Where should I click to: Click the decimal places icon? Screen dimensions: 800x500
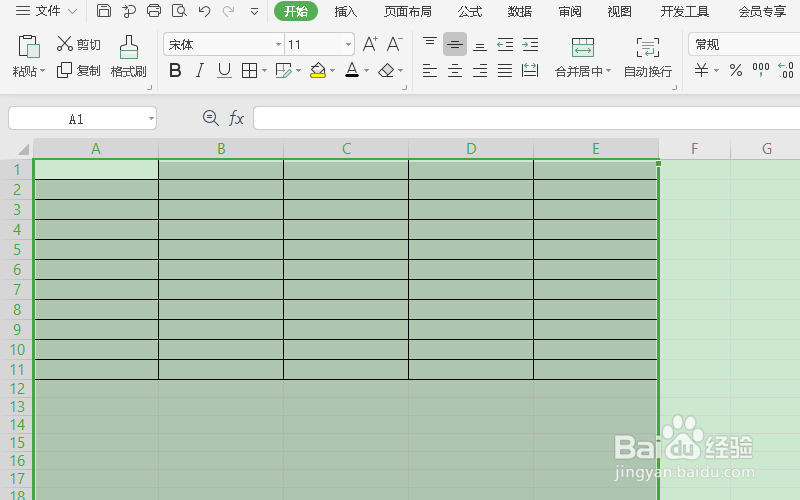pyautogui.click(x=786, y=70)
